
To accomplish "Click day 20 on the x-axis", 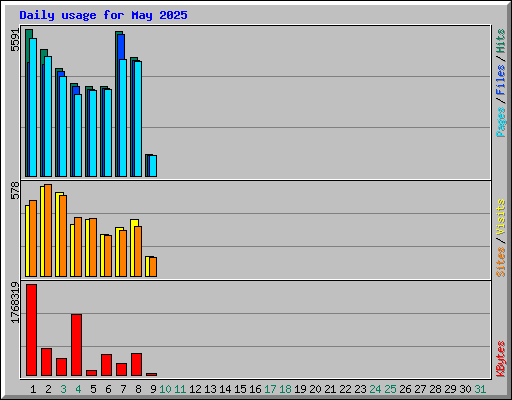I will coord(315,389).
